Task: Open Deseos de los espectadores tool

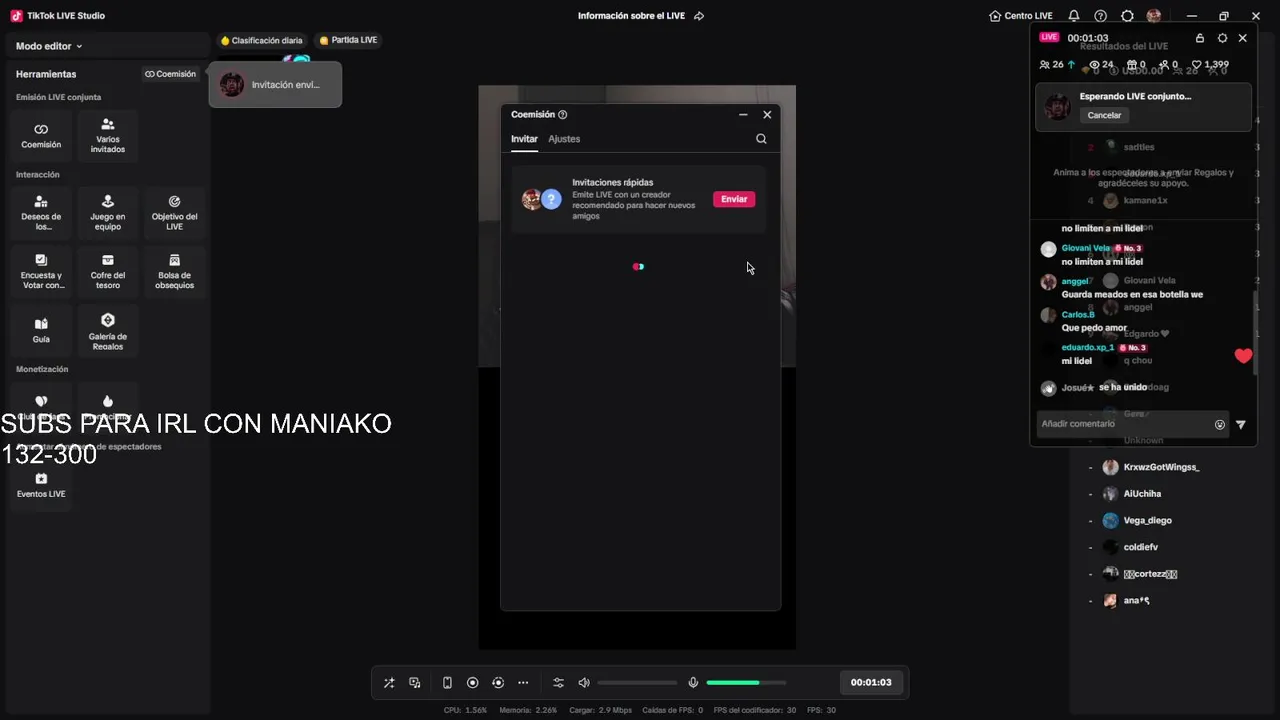Action: tap(41, 212)
